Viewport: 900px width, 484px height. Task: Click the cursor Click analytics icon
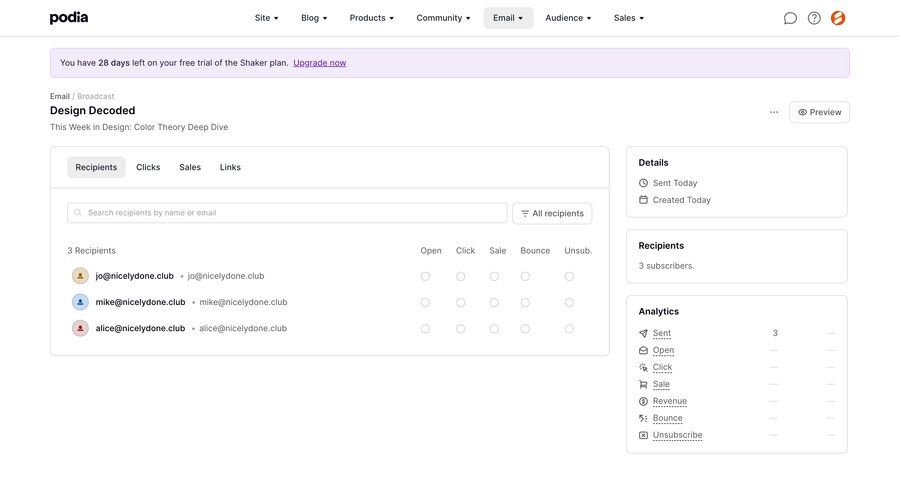(643, 367)
